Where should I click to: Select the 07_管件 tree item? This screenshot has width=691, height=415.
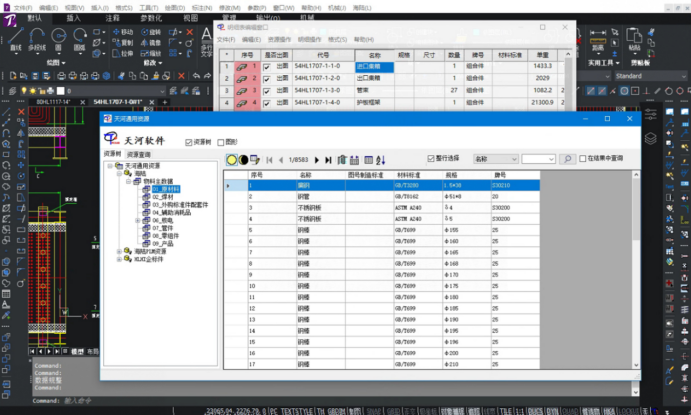[163, 228]
